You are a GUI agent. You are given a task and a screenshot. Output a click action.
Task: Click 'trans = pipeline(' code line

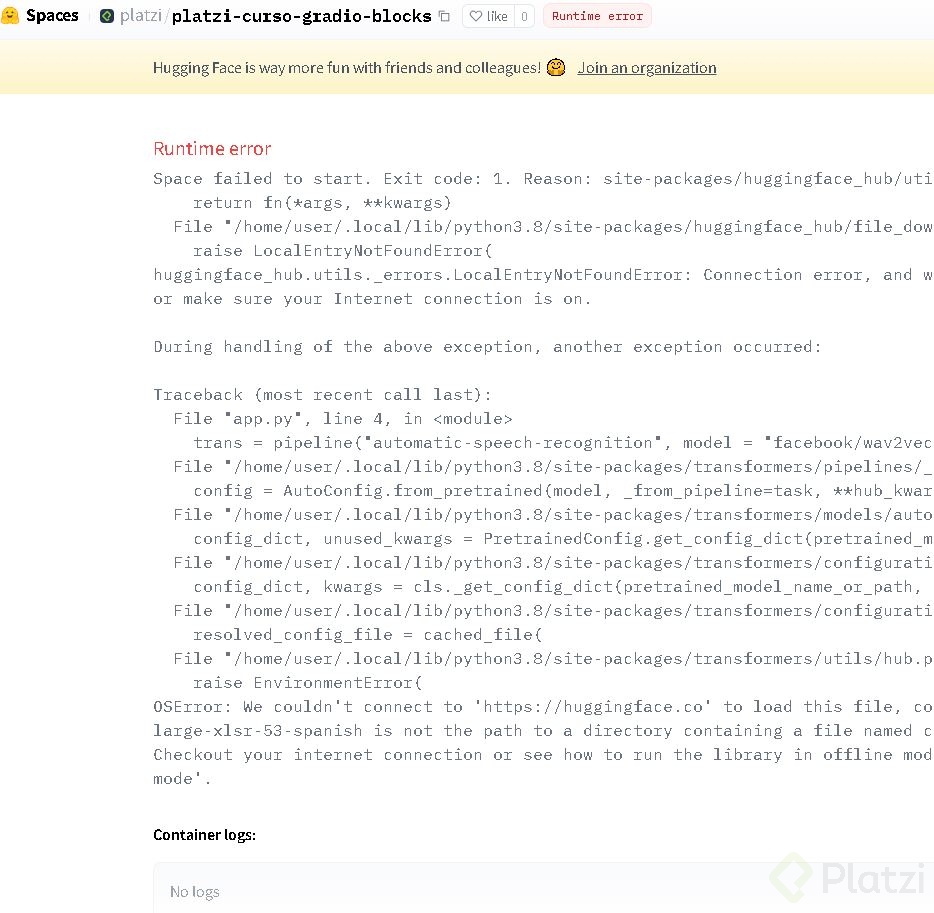click(x=563, y=443)
